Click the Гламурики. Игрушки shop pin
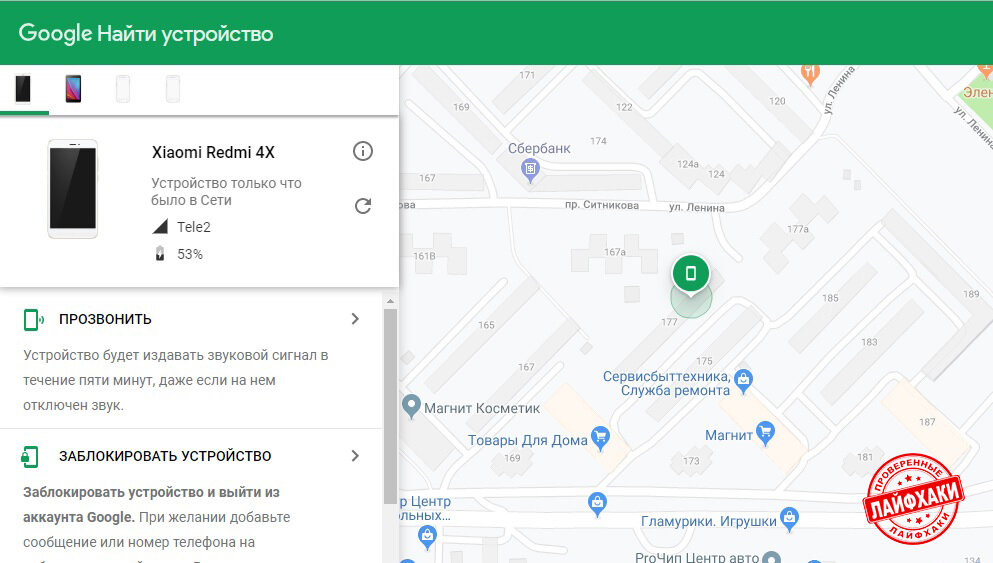This screenshot has height=563, width=993. coord(789,519)
